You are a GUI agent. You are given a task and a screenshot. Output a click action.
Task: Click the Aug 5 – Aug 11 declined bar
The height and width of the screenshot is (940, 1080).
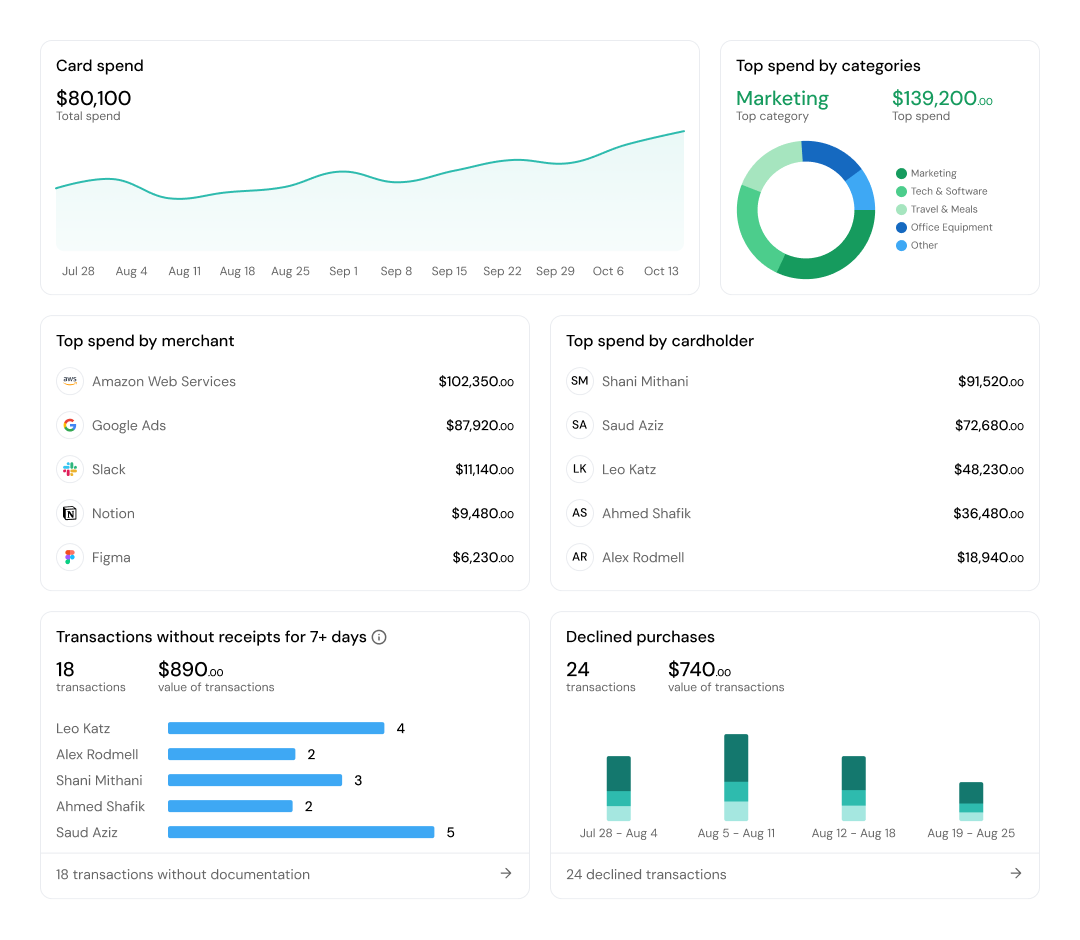click(x=736, y=777)
